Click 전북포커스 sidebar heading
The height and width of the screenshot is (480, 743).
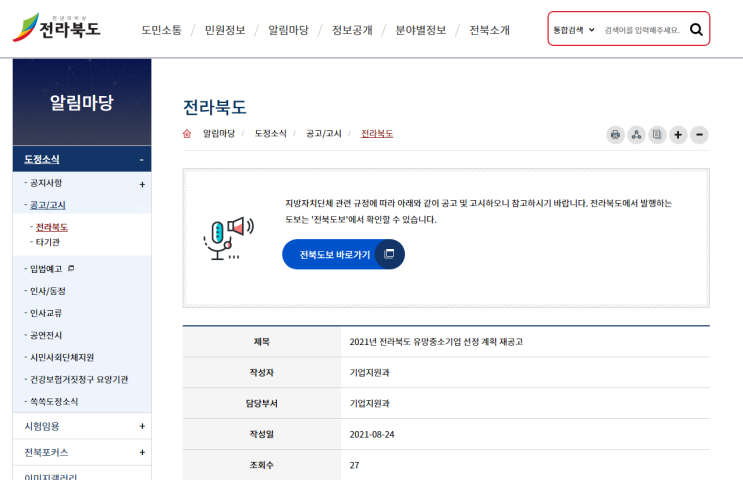coord(46,453)
